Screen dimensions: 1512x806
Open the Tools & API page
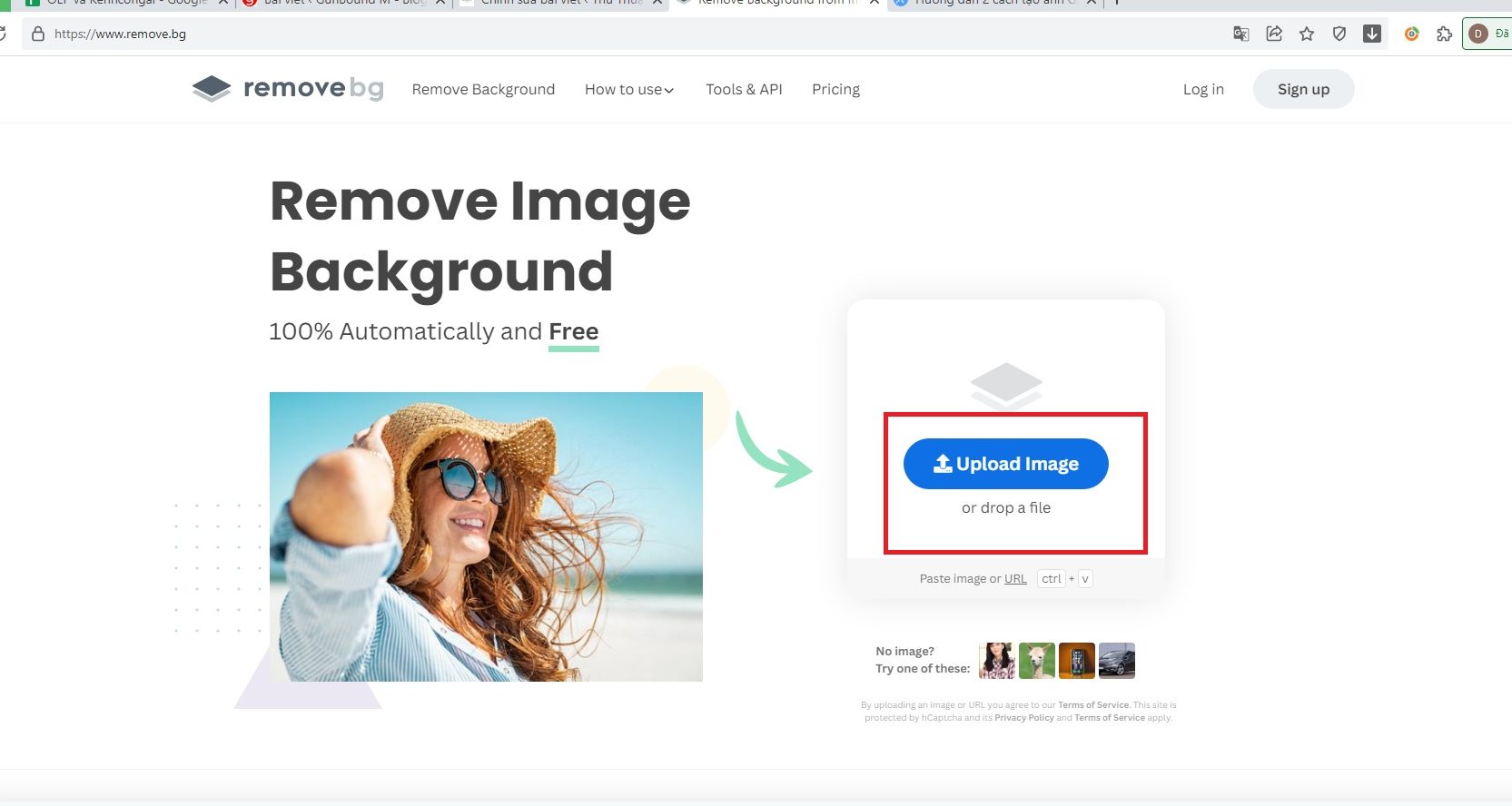pos(744,89)
